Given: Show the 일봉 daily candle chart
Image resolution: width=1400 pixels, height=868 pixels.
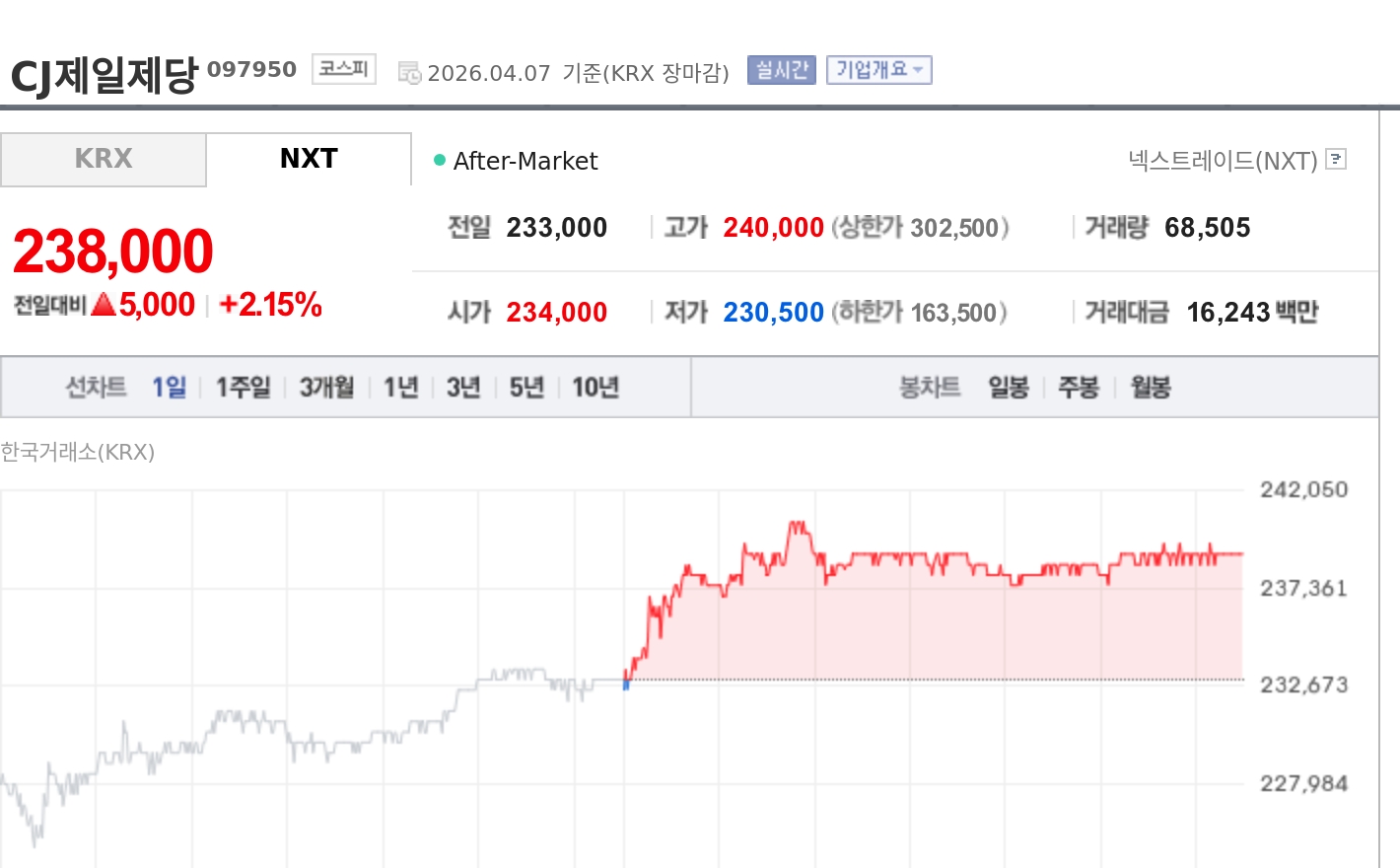Looking at the screenshot, I should click(x=1008, y=387).
